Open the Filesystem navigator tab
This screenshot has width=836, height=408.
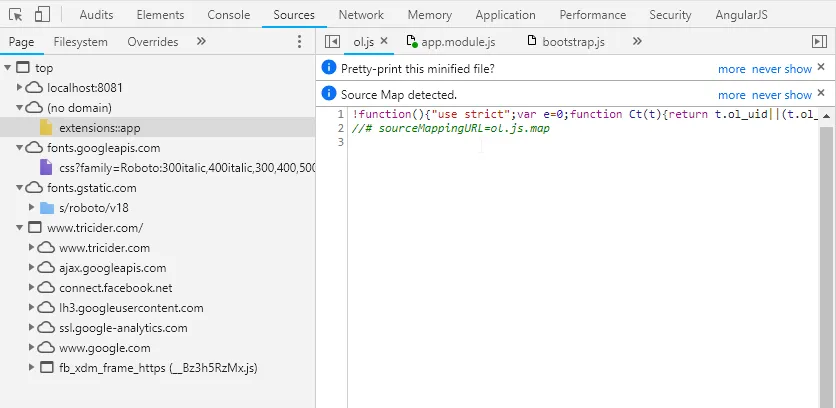pyautogui.click(x=81, y=42)
